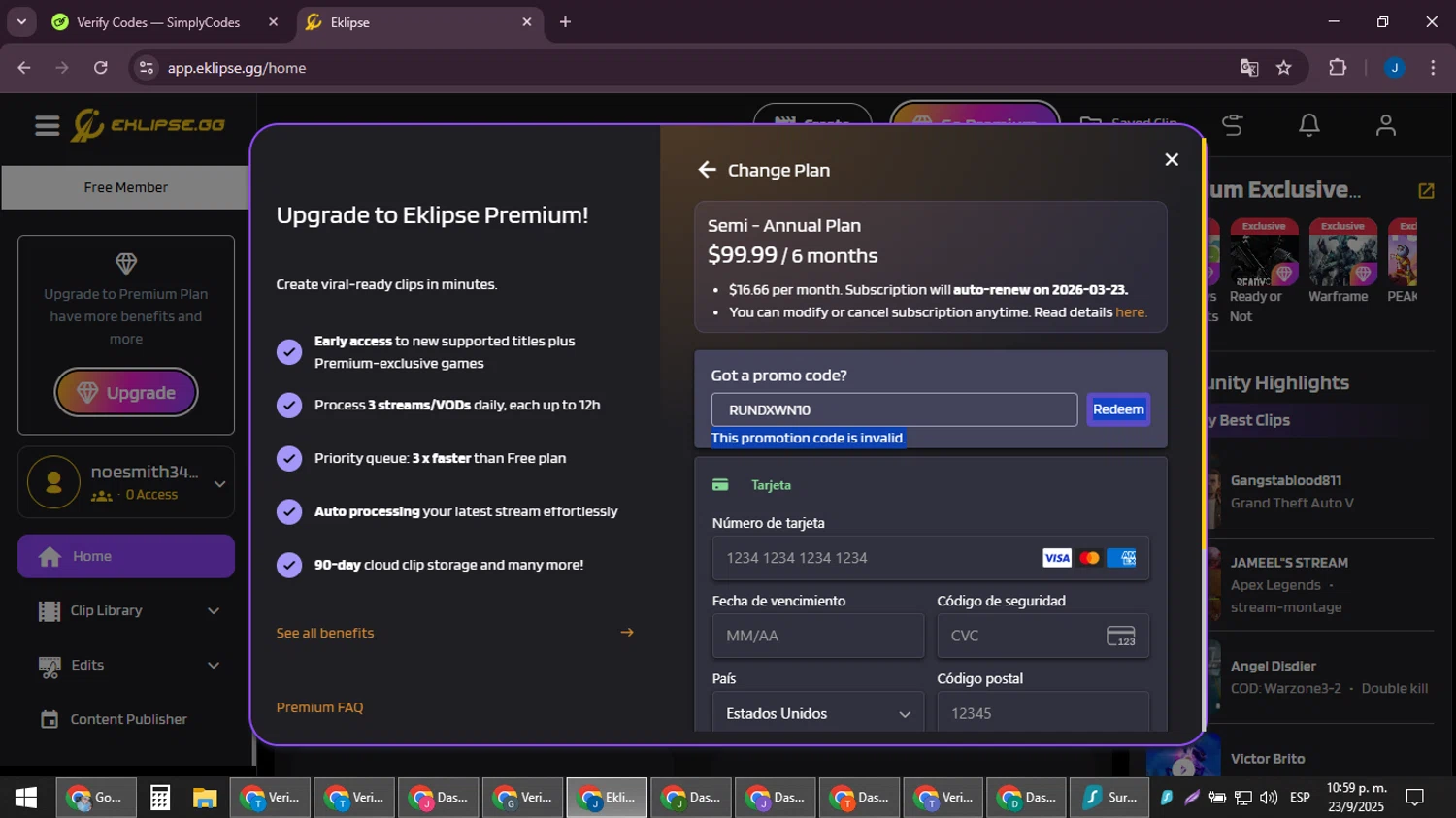This screenshot has width=1456, height=818.
Task: Open Gangstablood811 Grand Theft Auto V clip
Action: [x=1291, y=491]
